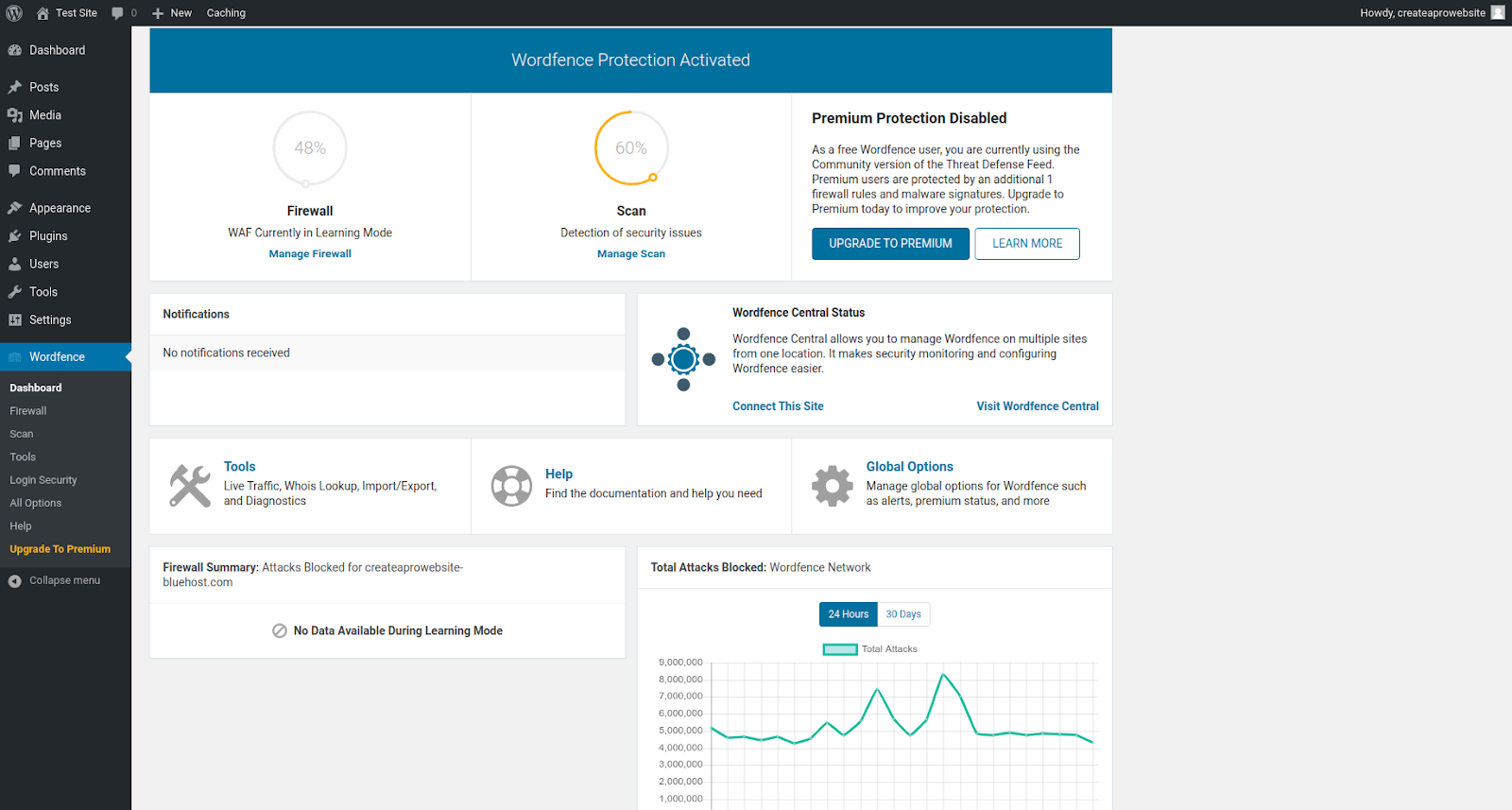Open the Help card title link

point(558,474)
